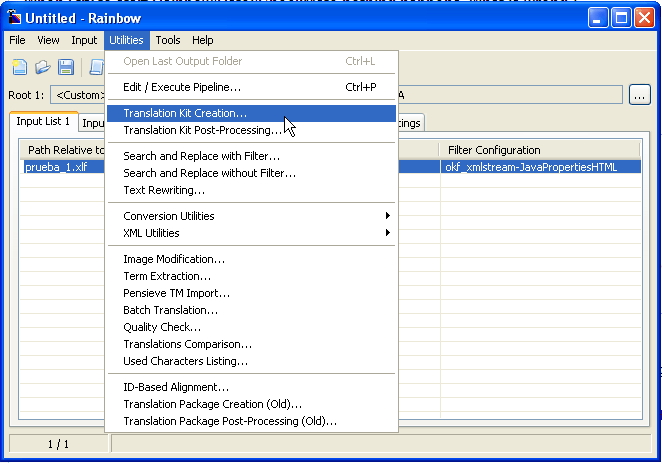
Task: Open the File menu
Action: [x=18, y=40]
